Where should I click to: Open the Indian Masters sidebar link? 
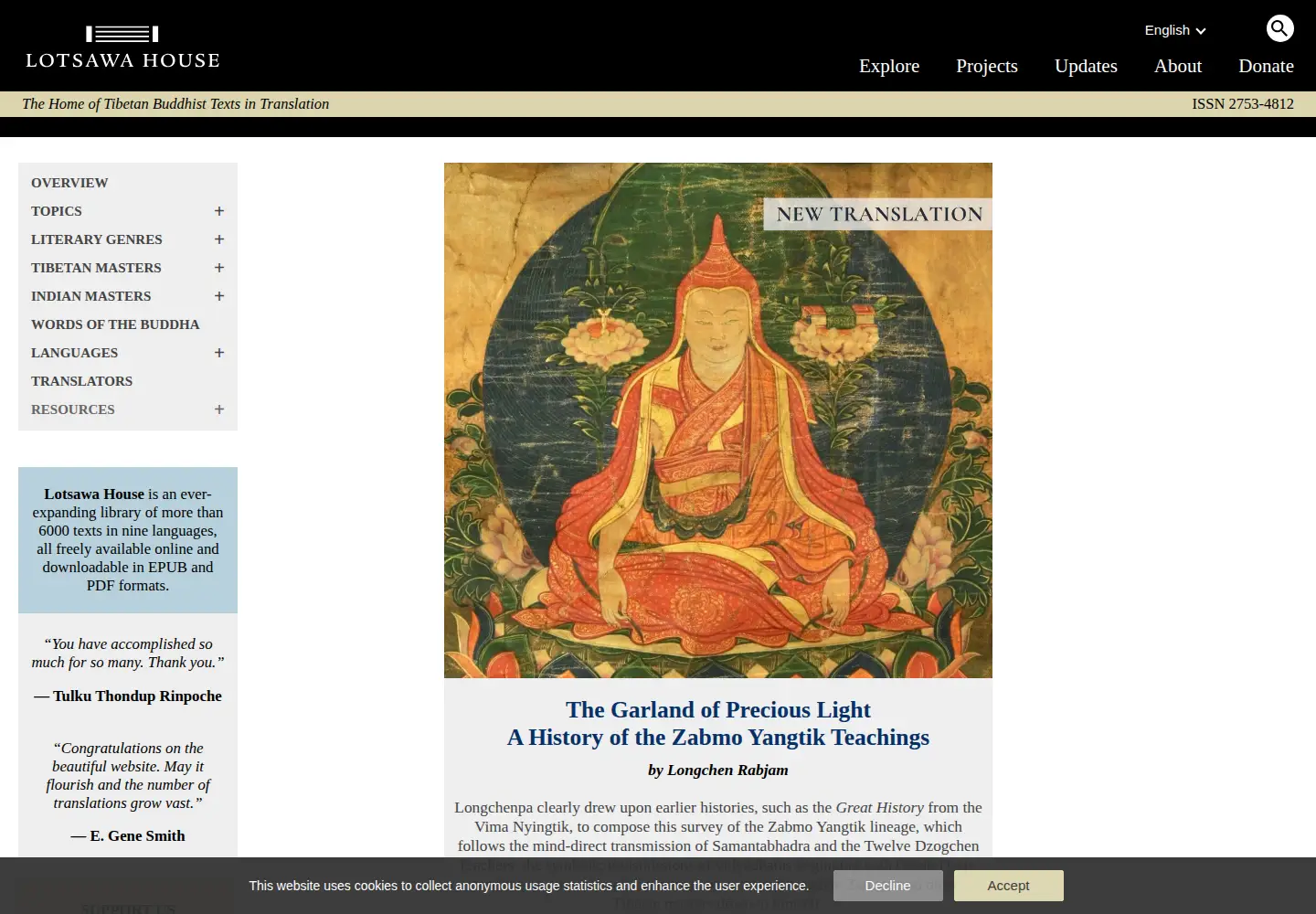pyautogui.click(x=91, y=296)
